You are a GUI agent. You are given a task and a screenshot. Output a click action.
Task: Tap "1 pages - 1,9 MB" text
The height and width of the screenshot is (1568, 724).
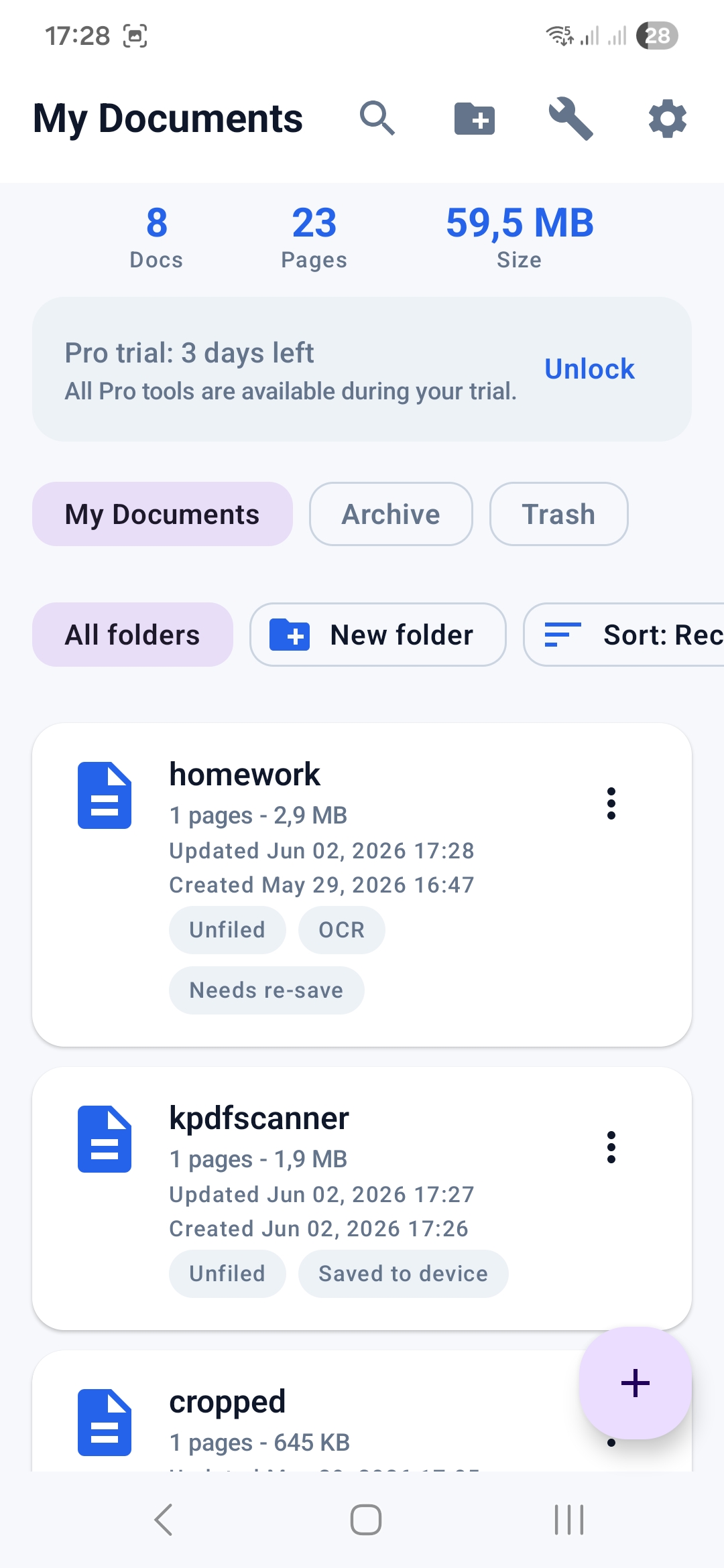click(258, 1159)
